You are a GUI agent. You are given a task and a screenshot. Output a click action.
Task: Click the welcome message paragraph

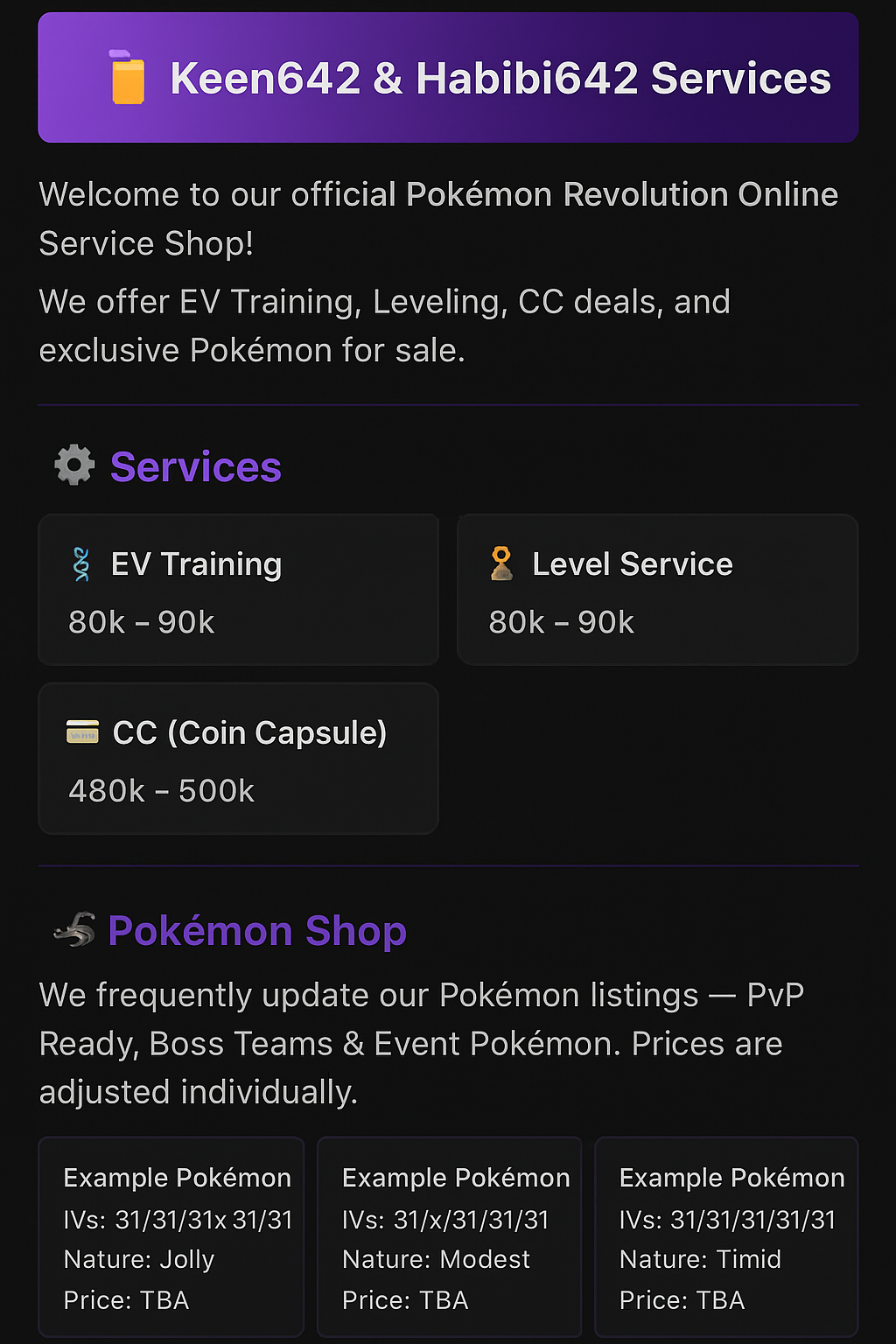tap(437, 219)
